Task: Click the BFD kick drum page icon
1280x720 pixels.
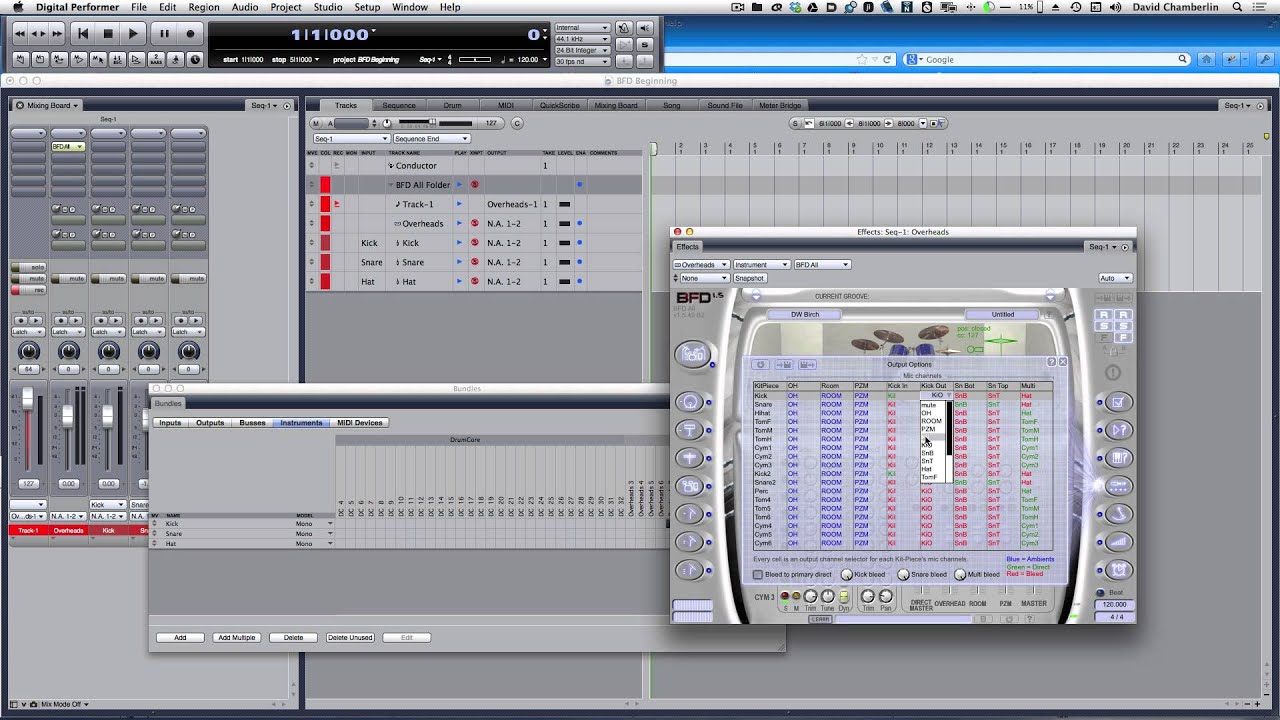Action: (x=690, y=402)
